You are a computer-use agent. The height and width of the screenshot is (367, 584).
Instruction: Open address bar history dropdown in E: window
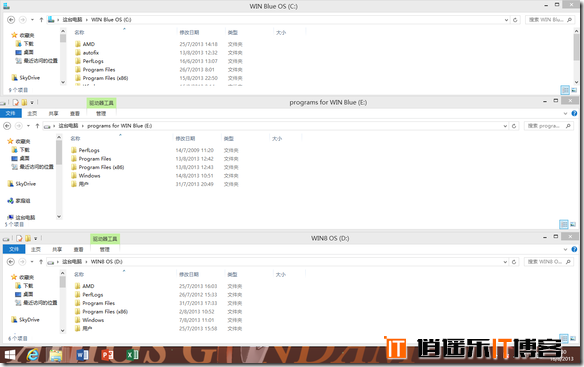pyautogui.click(x=505, y=126)
